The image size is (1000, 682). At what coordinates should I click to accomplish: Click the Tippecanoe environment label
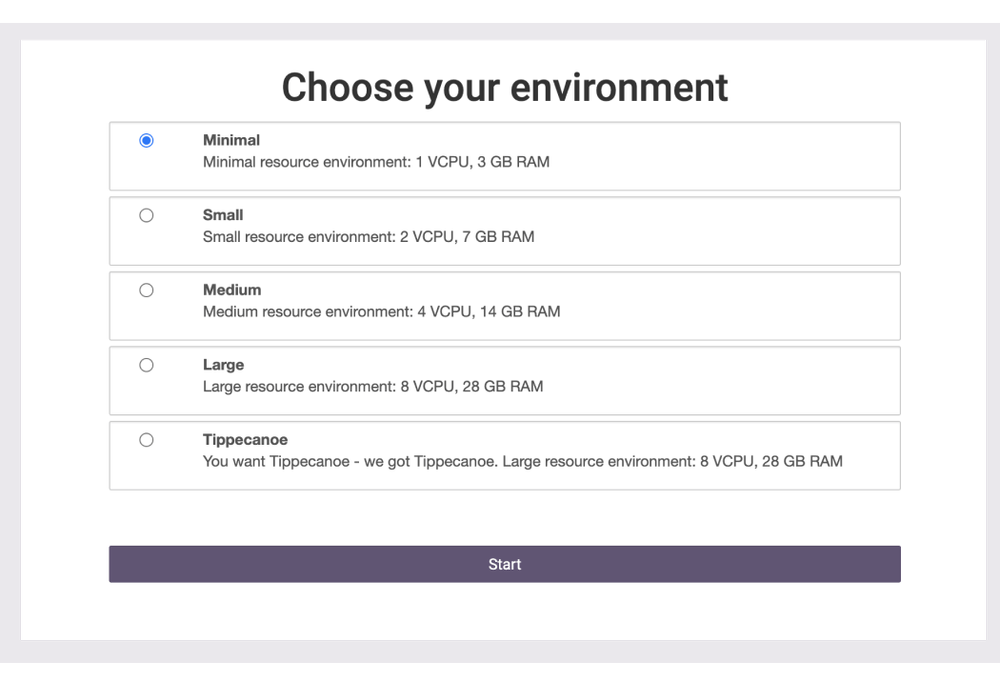245,440
